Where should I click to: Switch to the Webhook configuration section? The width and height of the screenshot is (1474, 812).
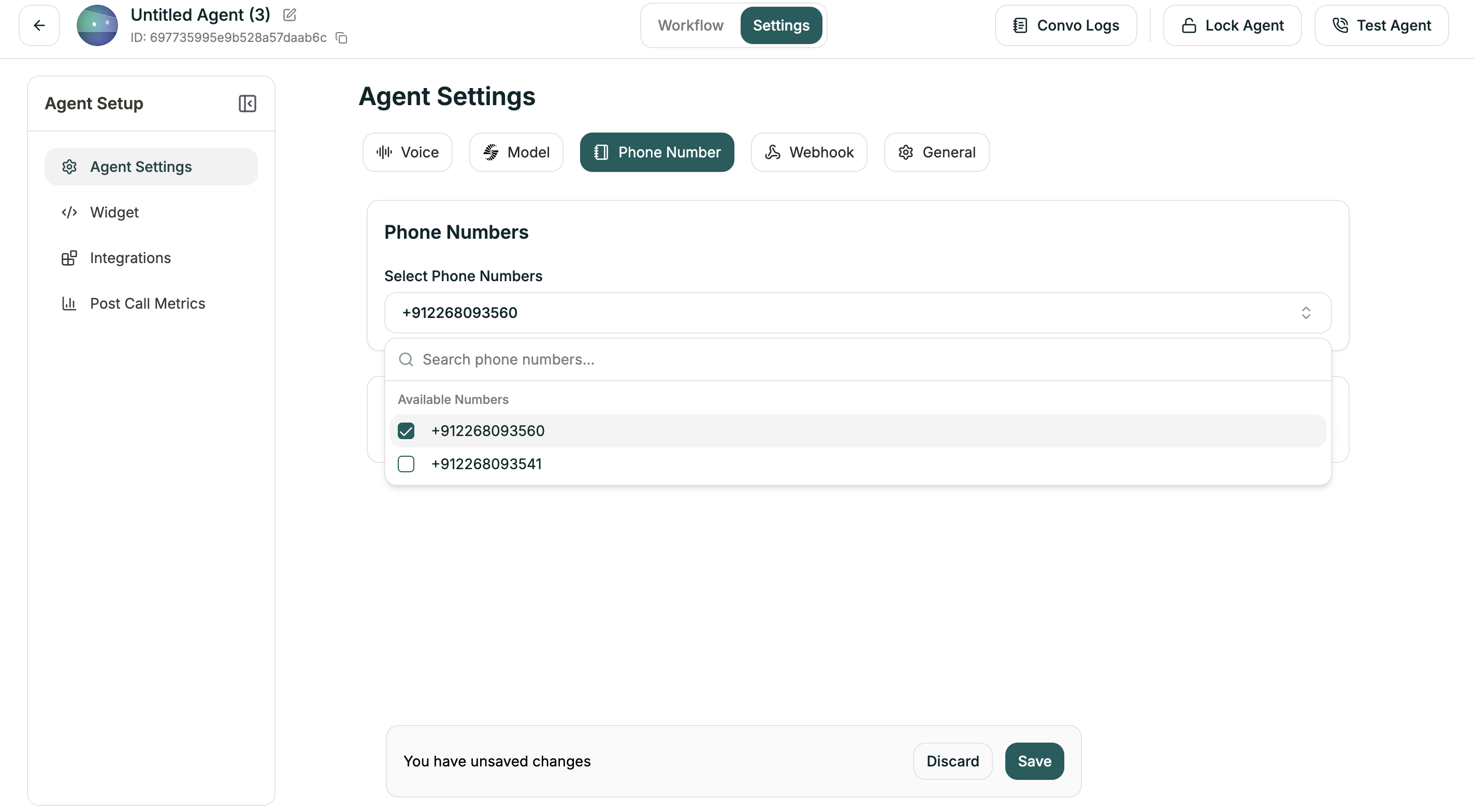[x=808, y=152]
